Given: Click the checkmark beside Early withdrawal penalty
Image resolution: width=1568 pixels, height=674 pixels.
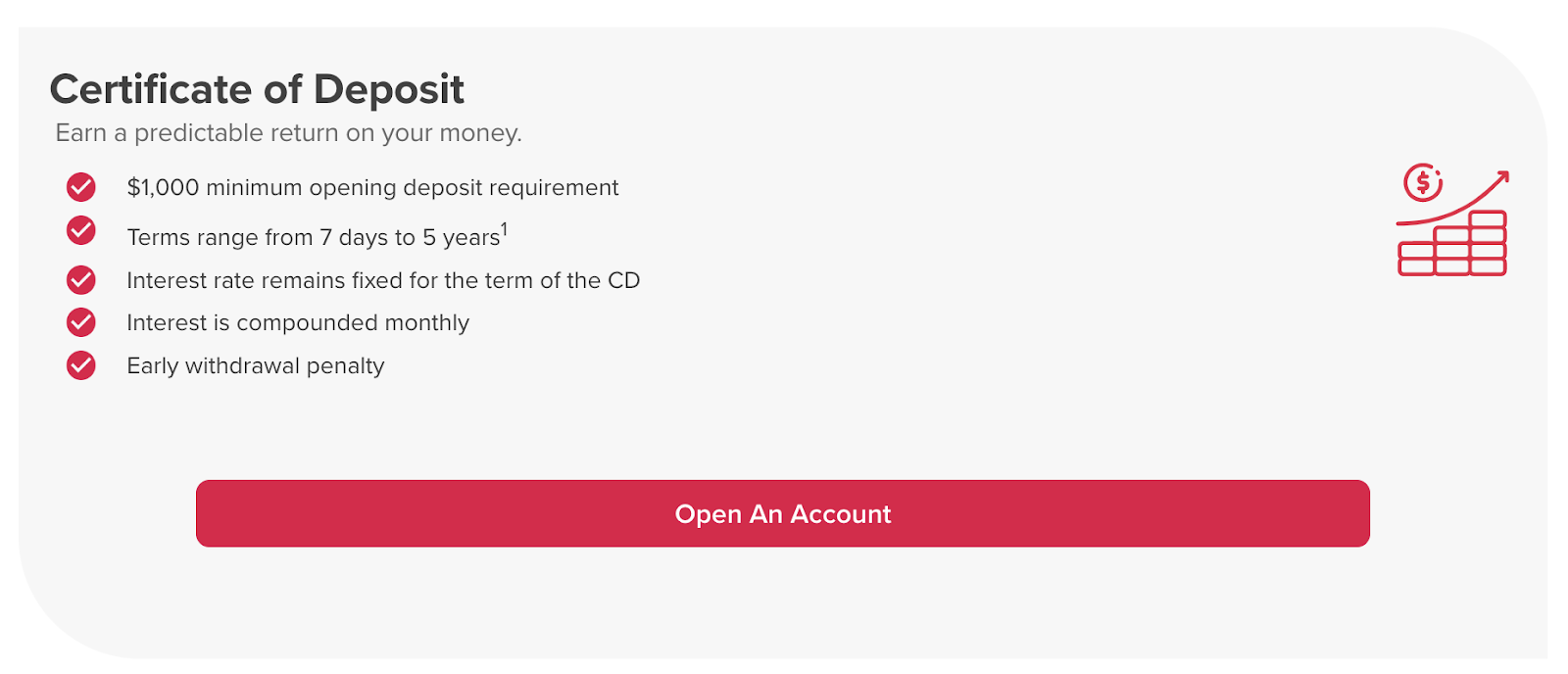Looking at the screenshot, I should coord(81,365).
